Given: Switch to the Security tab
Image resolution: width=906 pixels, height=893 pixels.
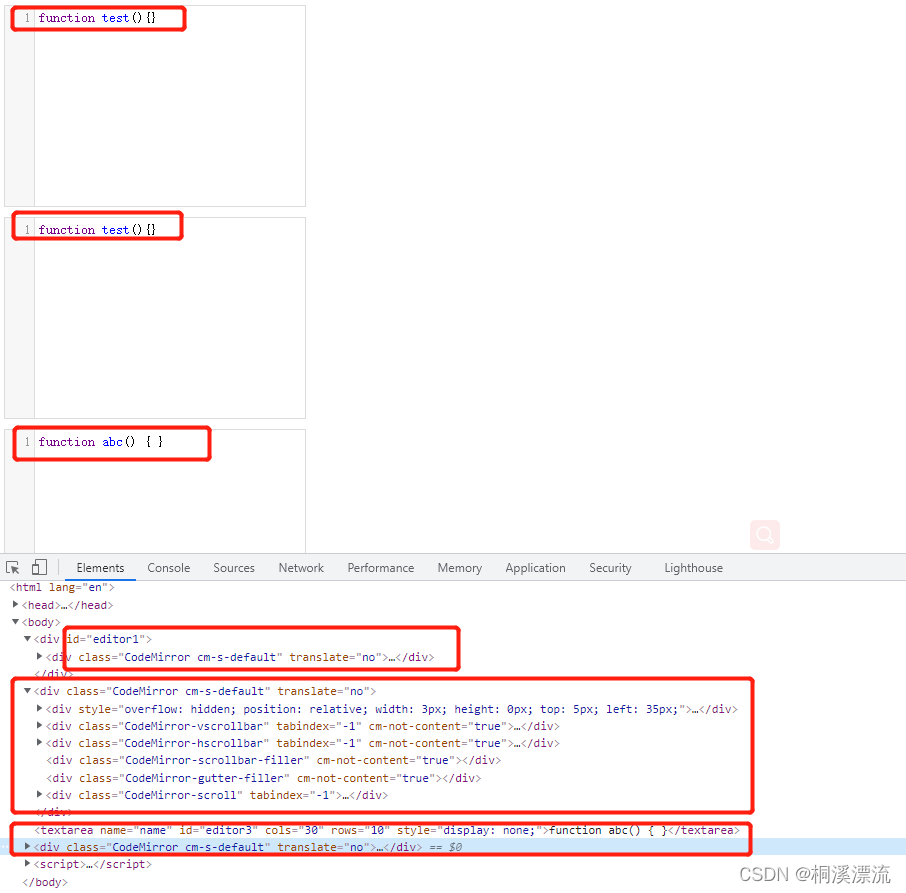Looking at the screenshot, I should (x=610, y=568).
